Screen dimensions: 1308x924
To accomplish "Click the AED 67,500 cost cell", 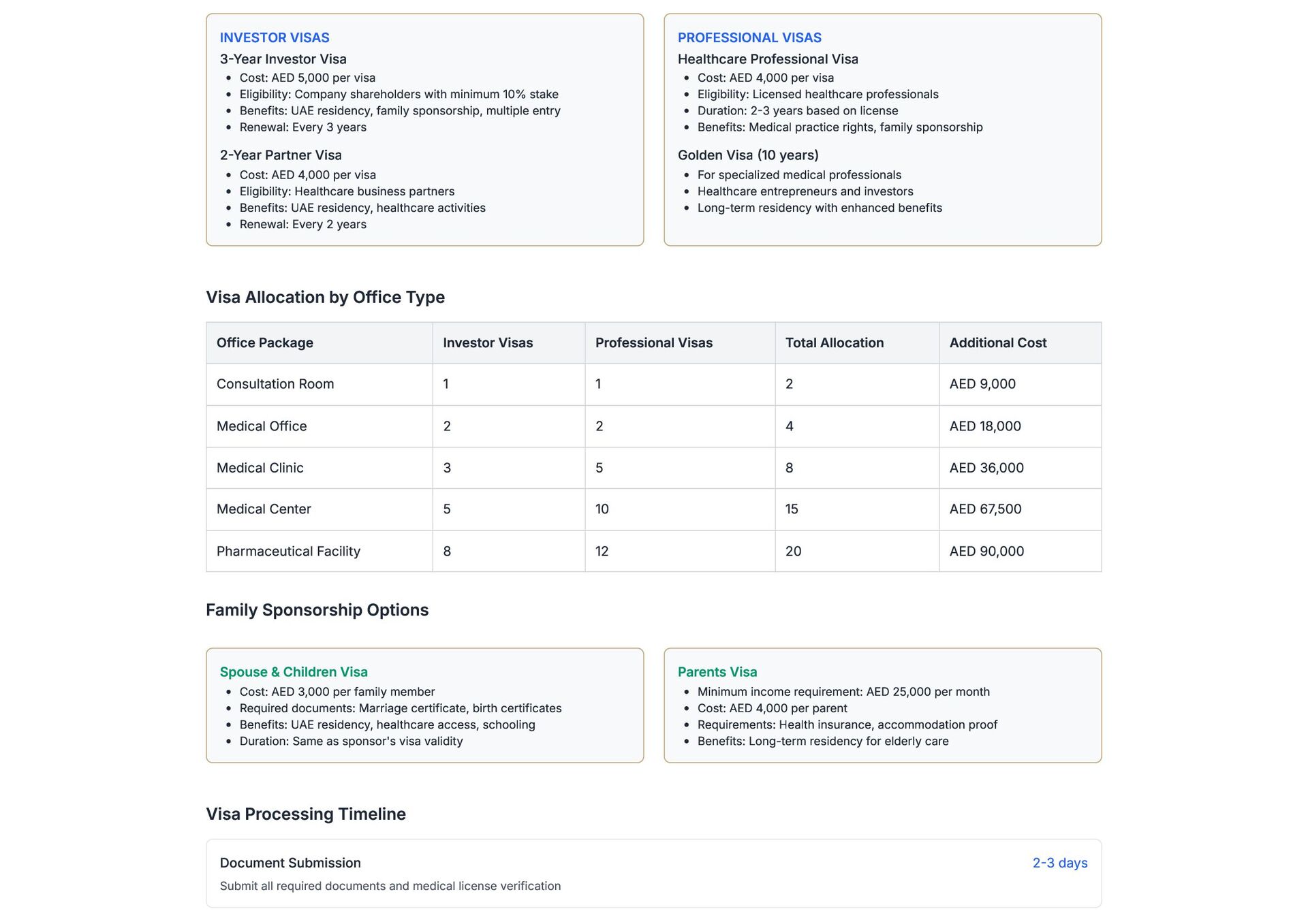I will (x=985, y=509).
